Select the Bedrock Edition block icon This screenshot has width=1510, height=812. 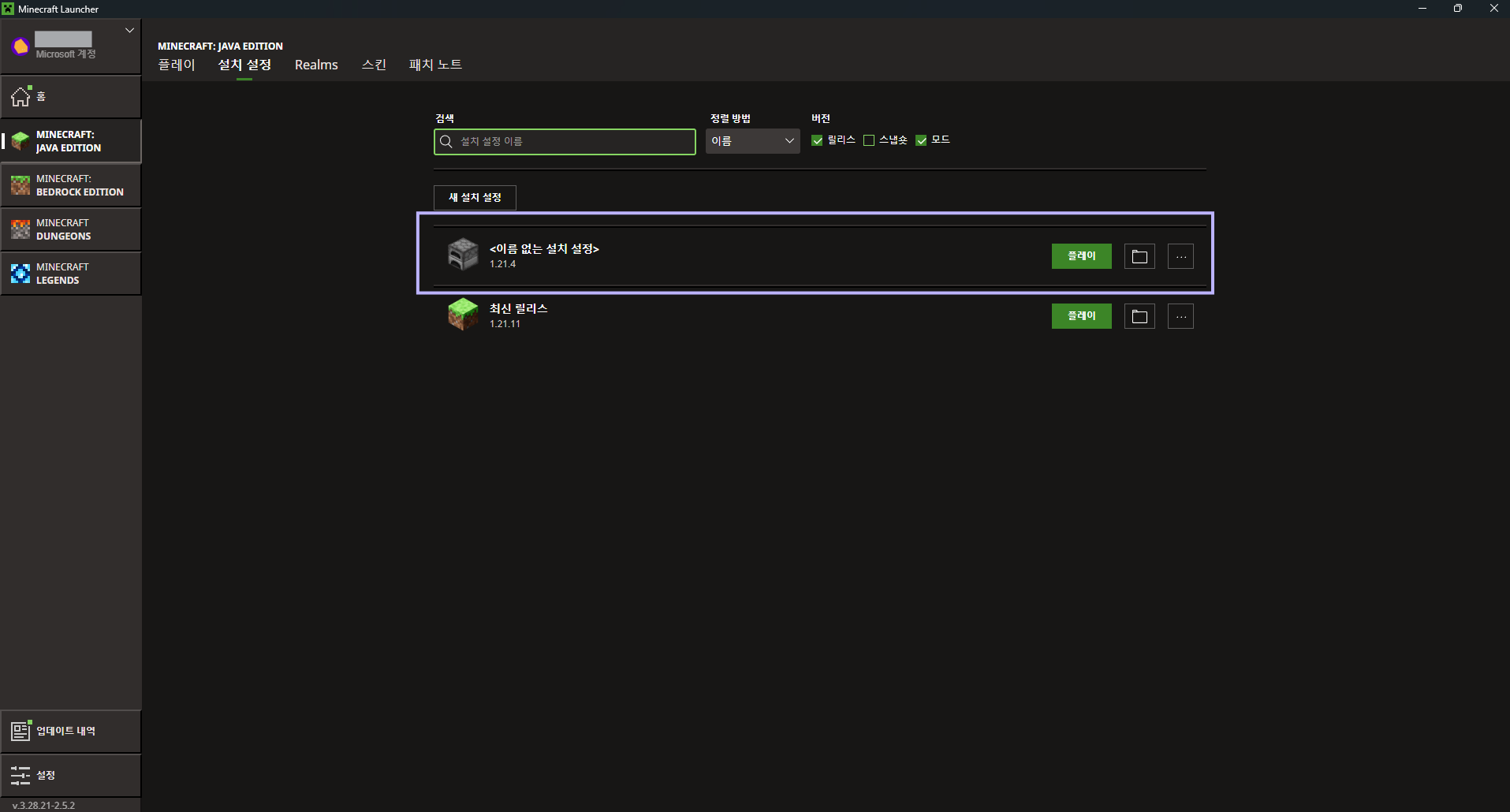pos(21,185)
